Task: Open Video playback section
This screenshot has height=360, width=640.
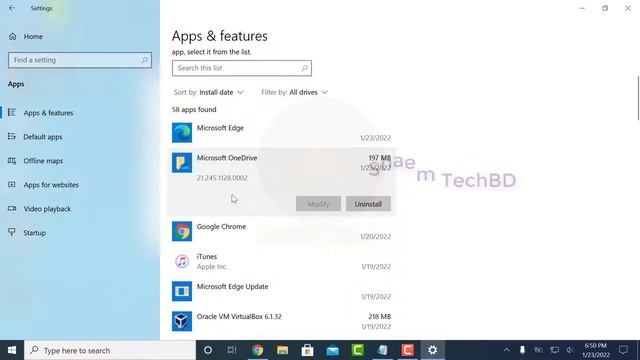Action: tap(47, 209)
